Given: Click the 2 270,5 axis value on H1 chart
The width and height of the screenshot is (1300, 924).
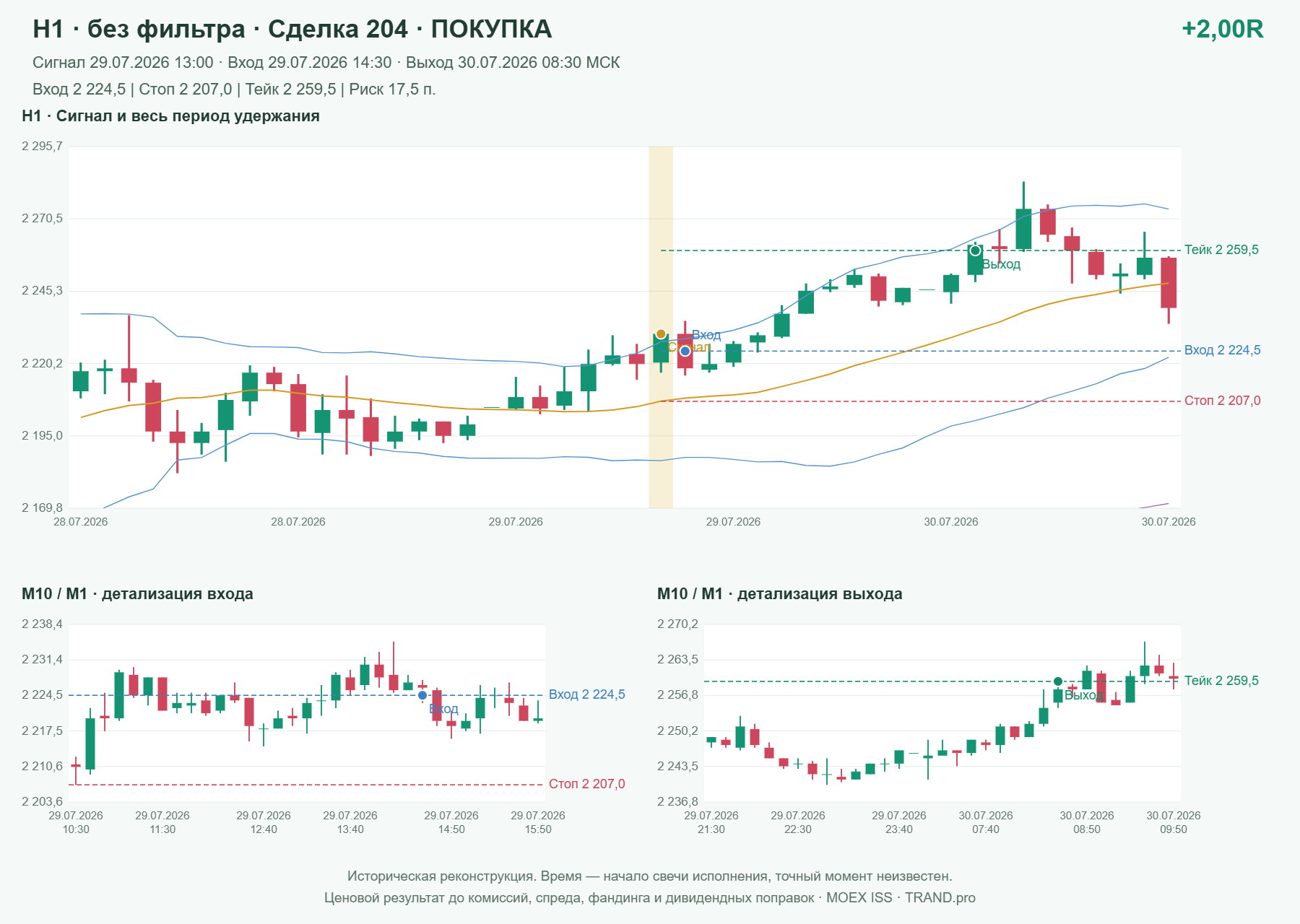Looking at the screenshot, I should coord(42,219).
